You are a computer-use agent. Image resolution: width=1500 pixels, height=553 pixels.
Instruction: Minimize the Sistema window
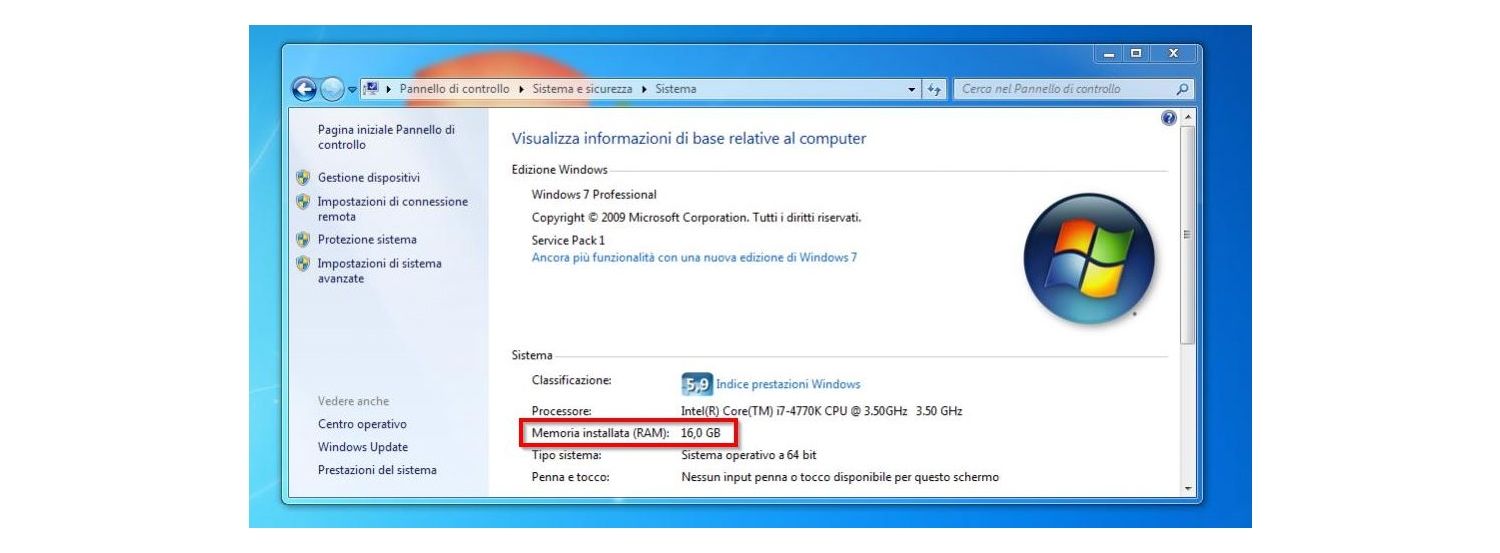tap(1109, 53)
